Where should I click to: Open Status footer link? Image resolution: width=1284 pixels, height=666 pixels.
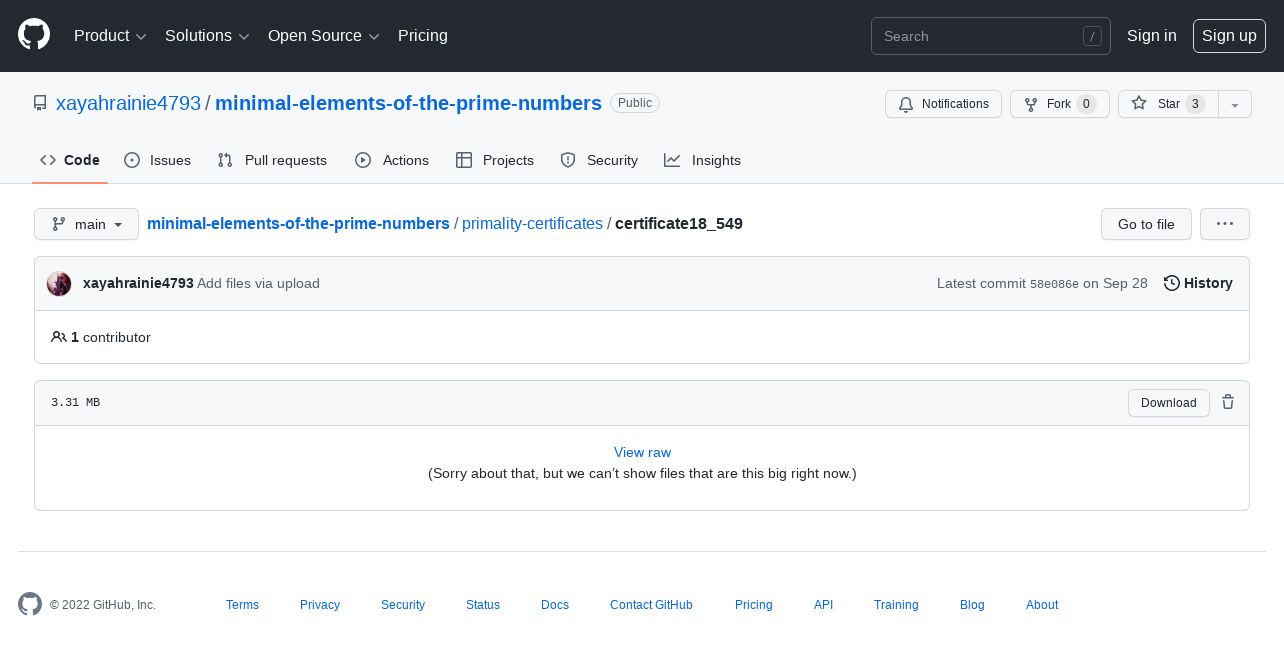click(x=482, y=605)
